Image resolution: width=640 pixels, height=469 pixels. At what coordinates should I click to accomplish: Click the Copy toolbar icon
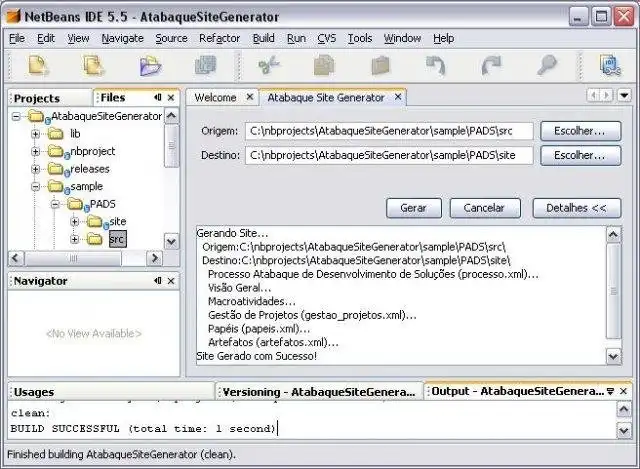(324, 65)
